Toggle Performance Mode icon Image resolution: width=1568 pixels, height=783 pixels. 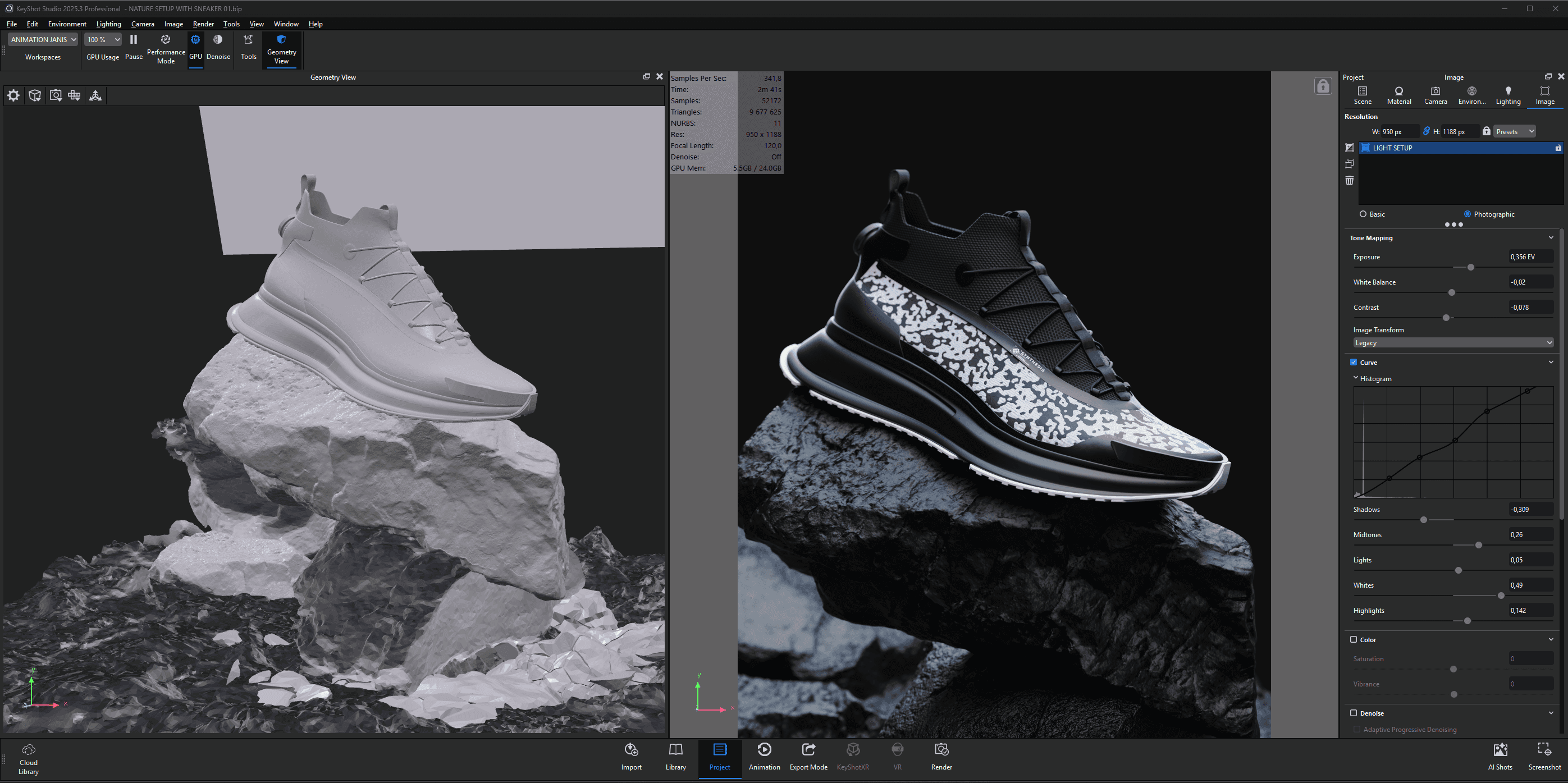(166, 40)
